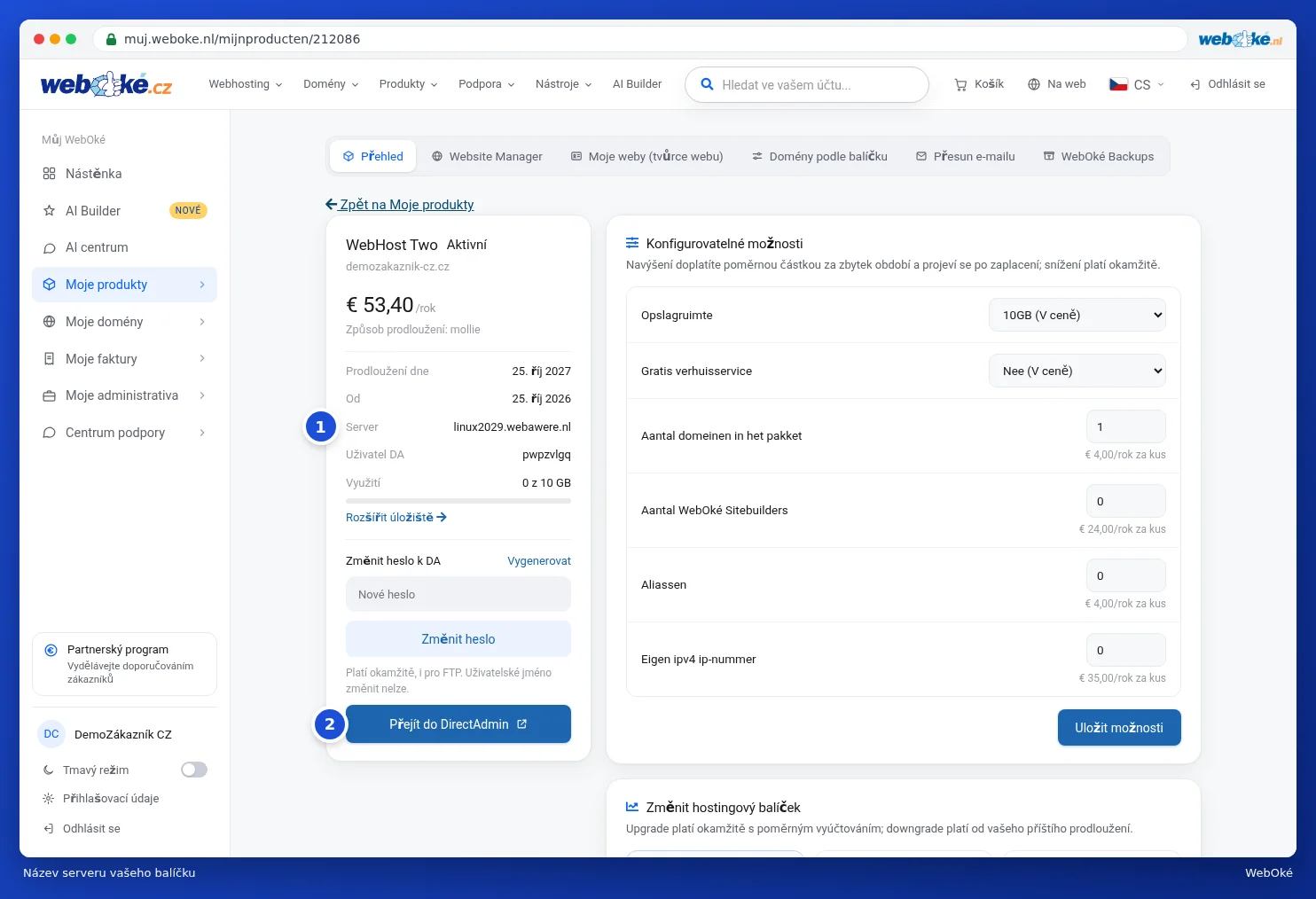Click the Partnerský program euro icon
This screenshot has width=1316, height=899.
[51, 650]
